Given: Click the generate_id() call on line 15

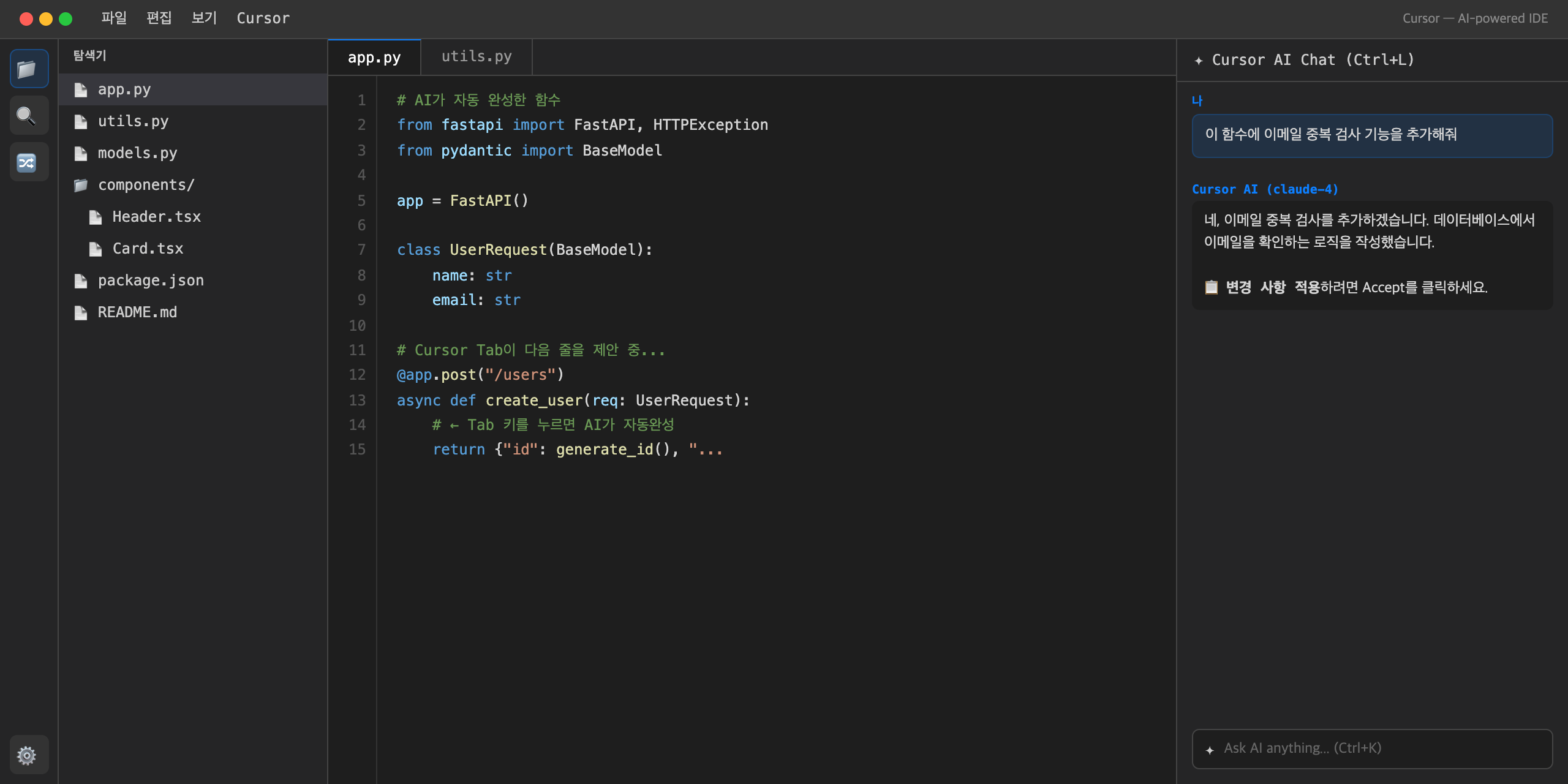Looking at the screenshot, I should coord(613,450).
